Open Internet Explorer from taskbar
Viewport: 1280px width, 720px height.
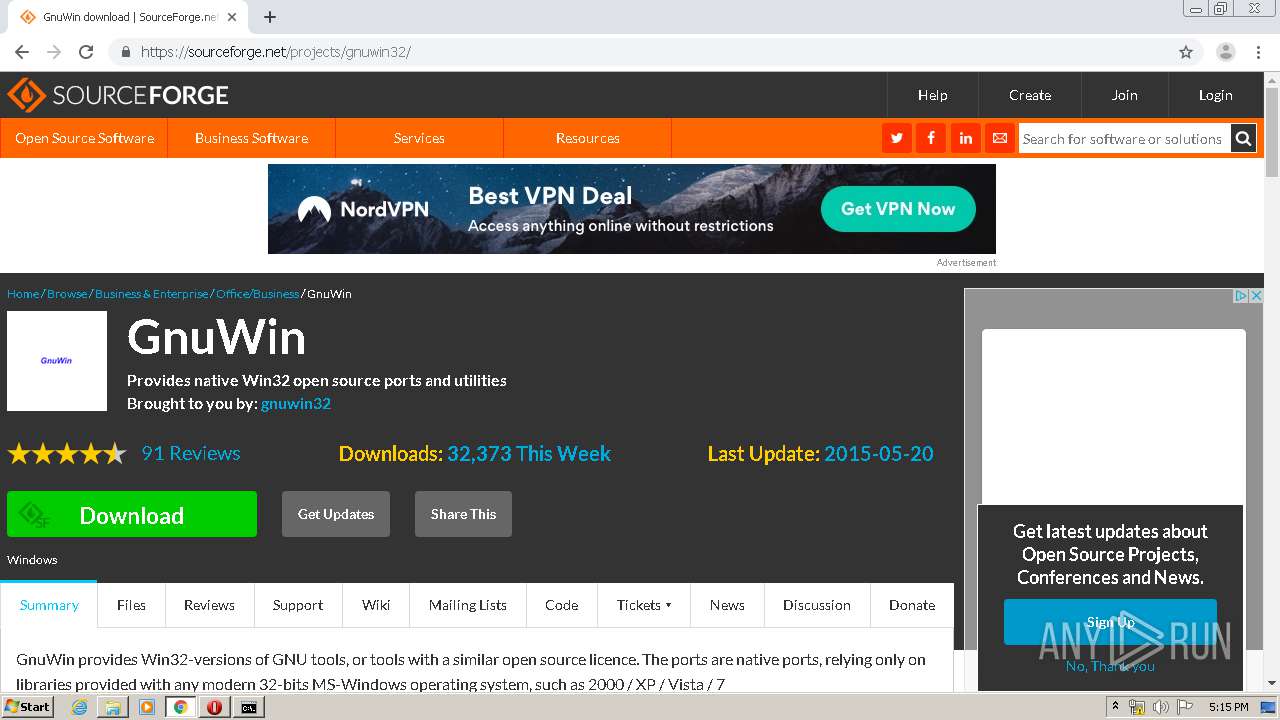(x=79, y=707)
